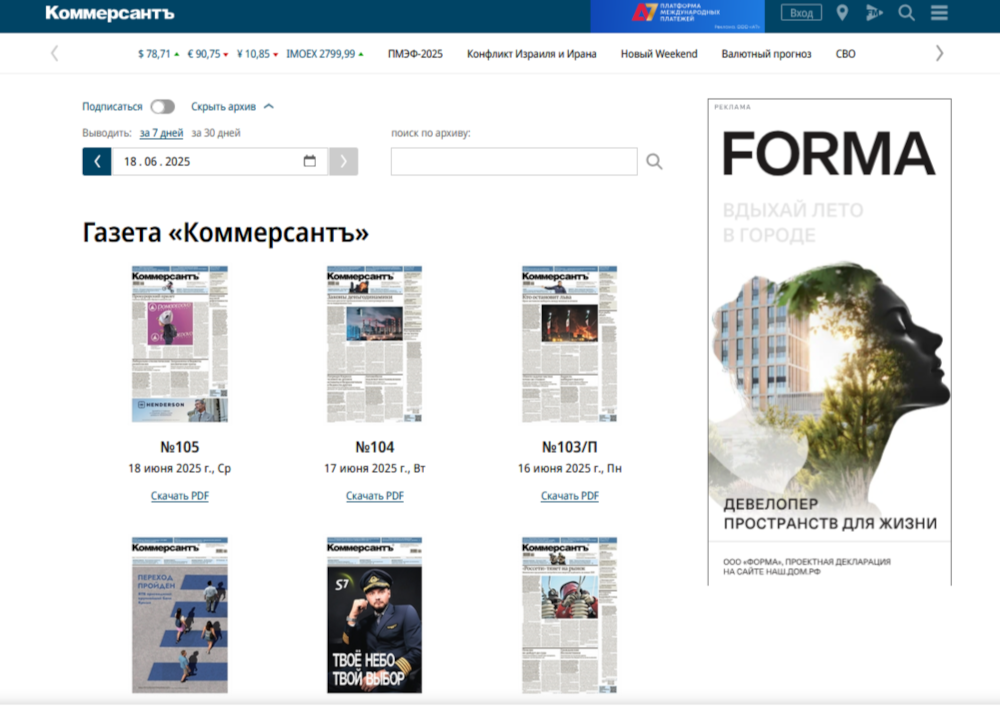
Task: Open issue №105 cover thumbnail
Action: pyautogui.click(x=180, y=344)
